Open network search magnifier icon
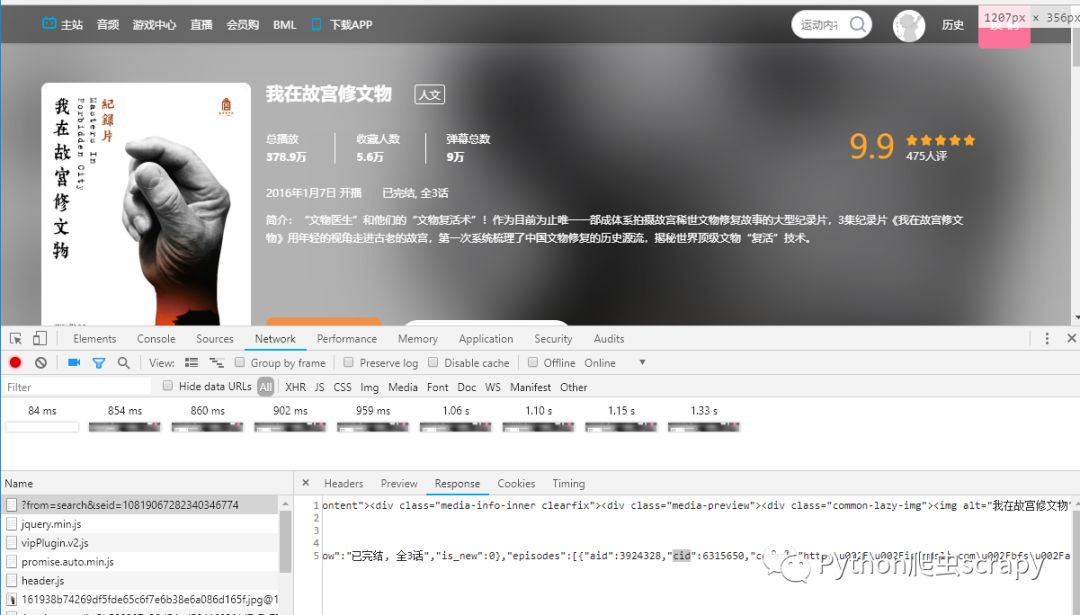 pos(123,362)
